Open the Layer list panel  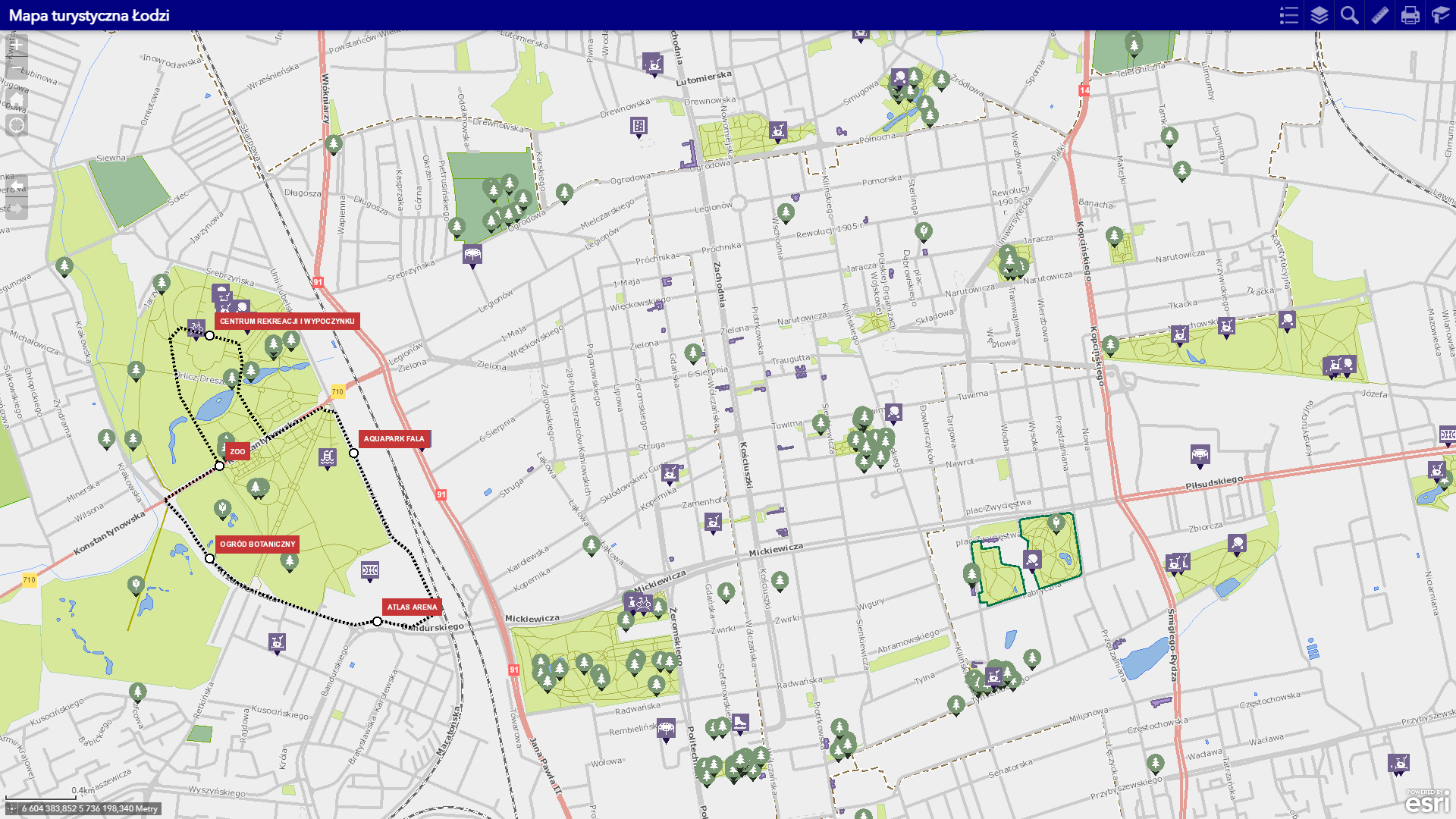pos(1319,15)
